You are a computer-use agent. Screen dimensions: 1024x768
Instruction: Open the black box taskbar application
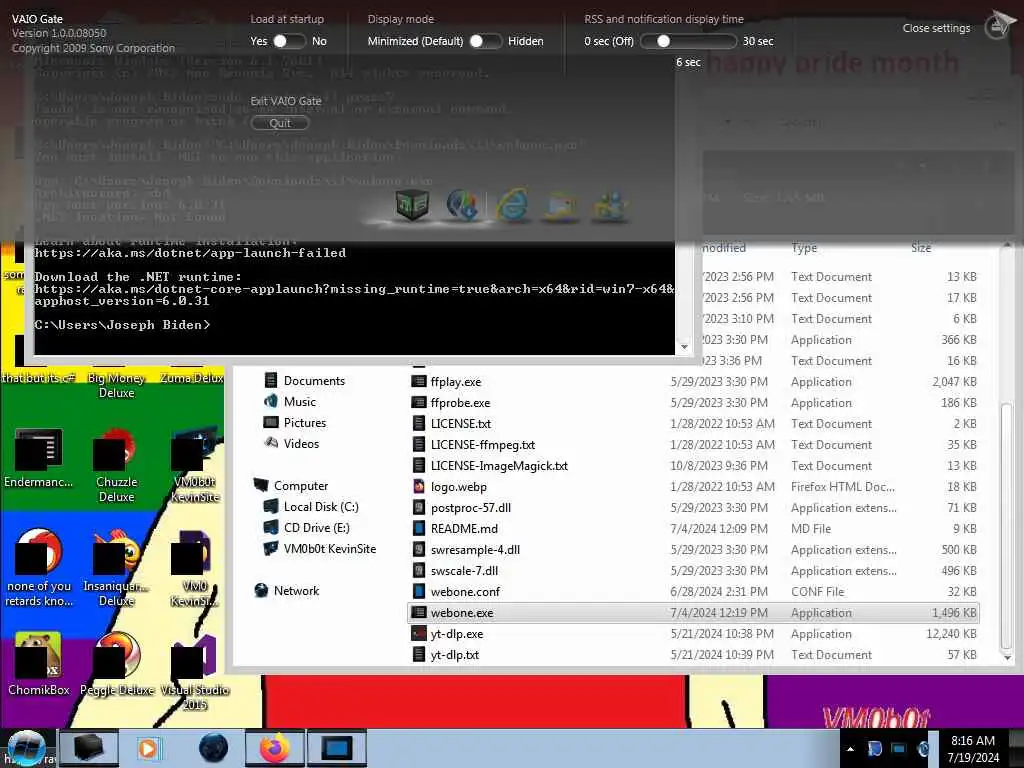(88, 748)
